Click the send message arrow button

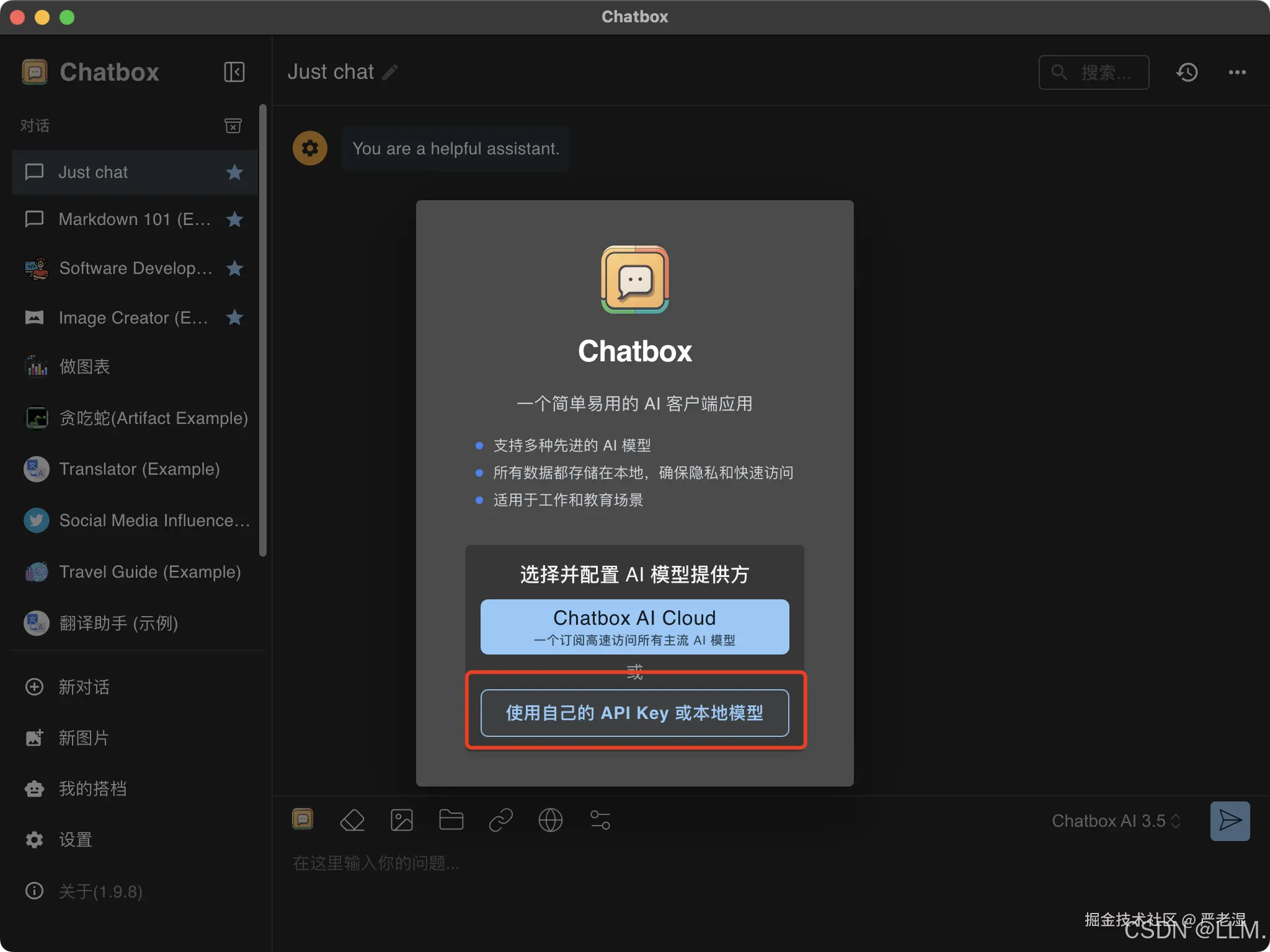1230,821
